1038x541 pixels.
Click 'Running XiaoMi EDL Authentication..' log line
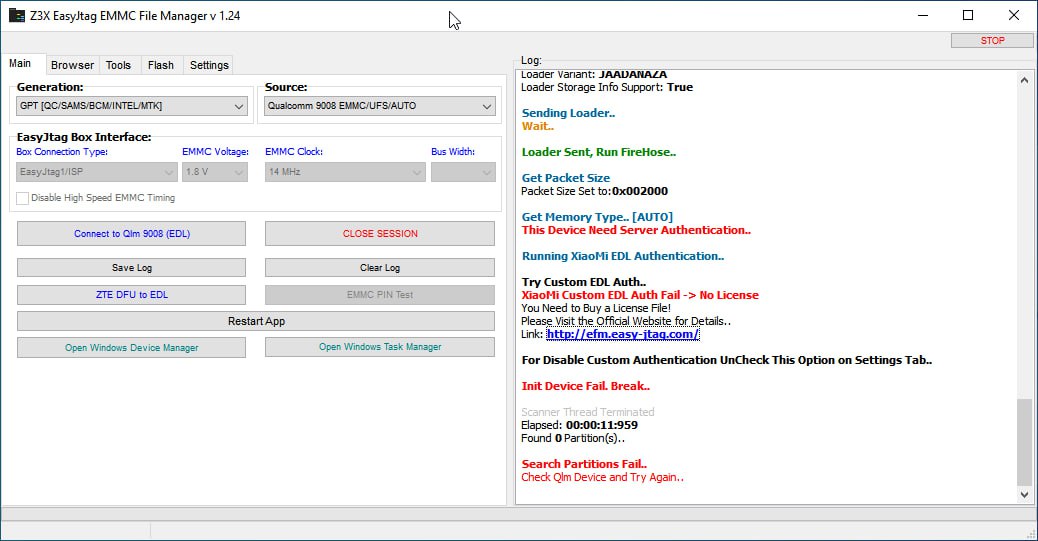tap(623, 256)
